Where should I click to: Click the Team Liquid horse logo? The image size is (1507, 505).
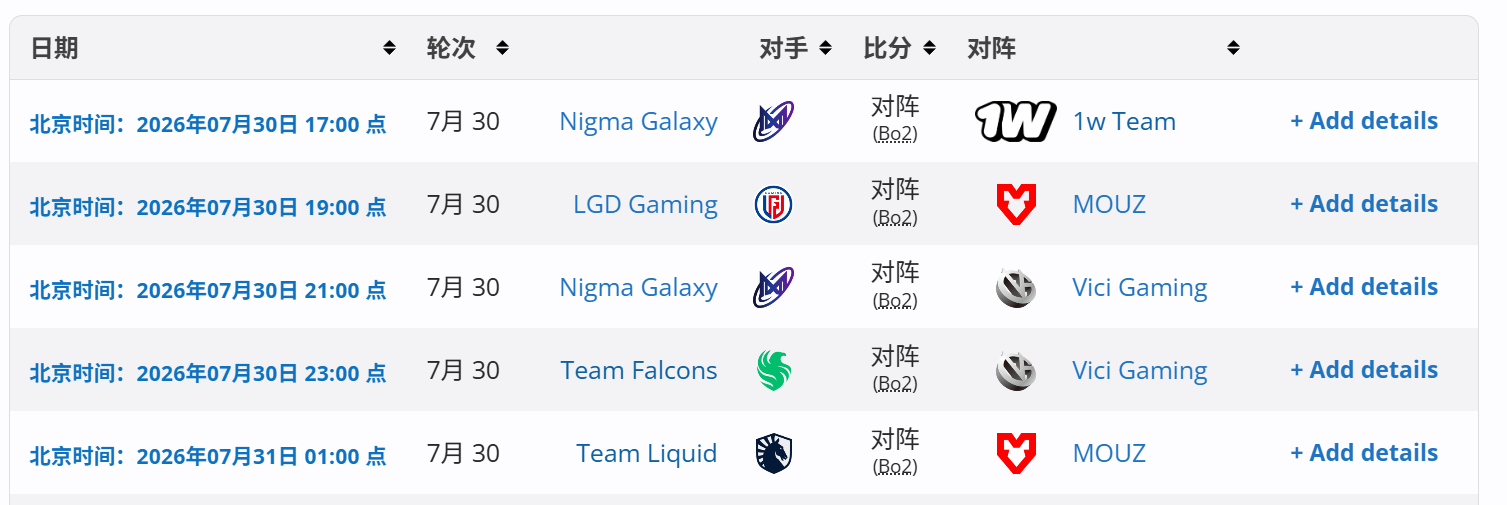[x=774, y=454]
